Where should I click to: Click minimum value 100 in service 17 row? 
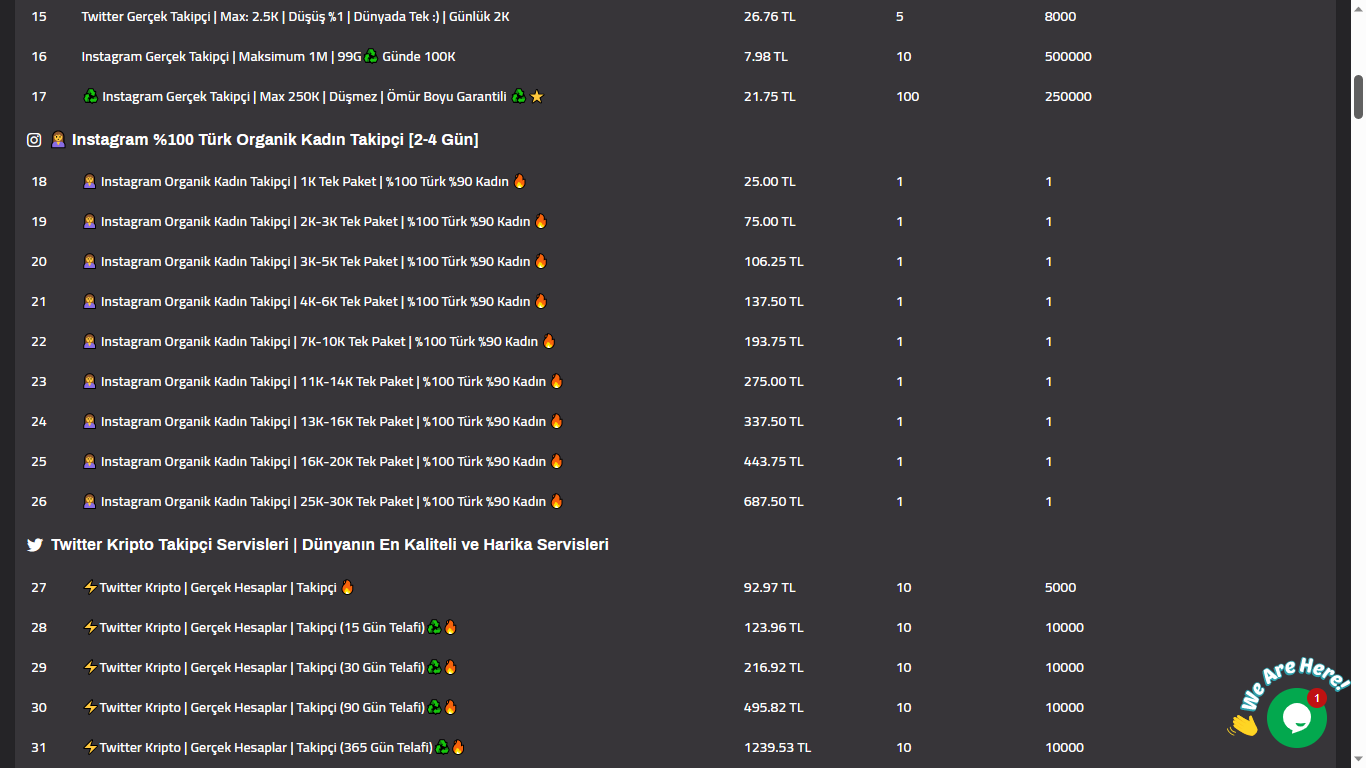[908, 96]
